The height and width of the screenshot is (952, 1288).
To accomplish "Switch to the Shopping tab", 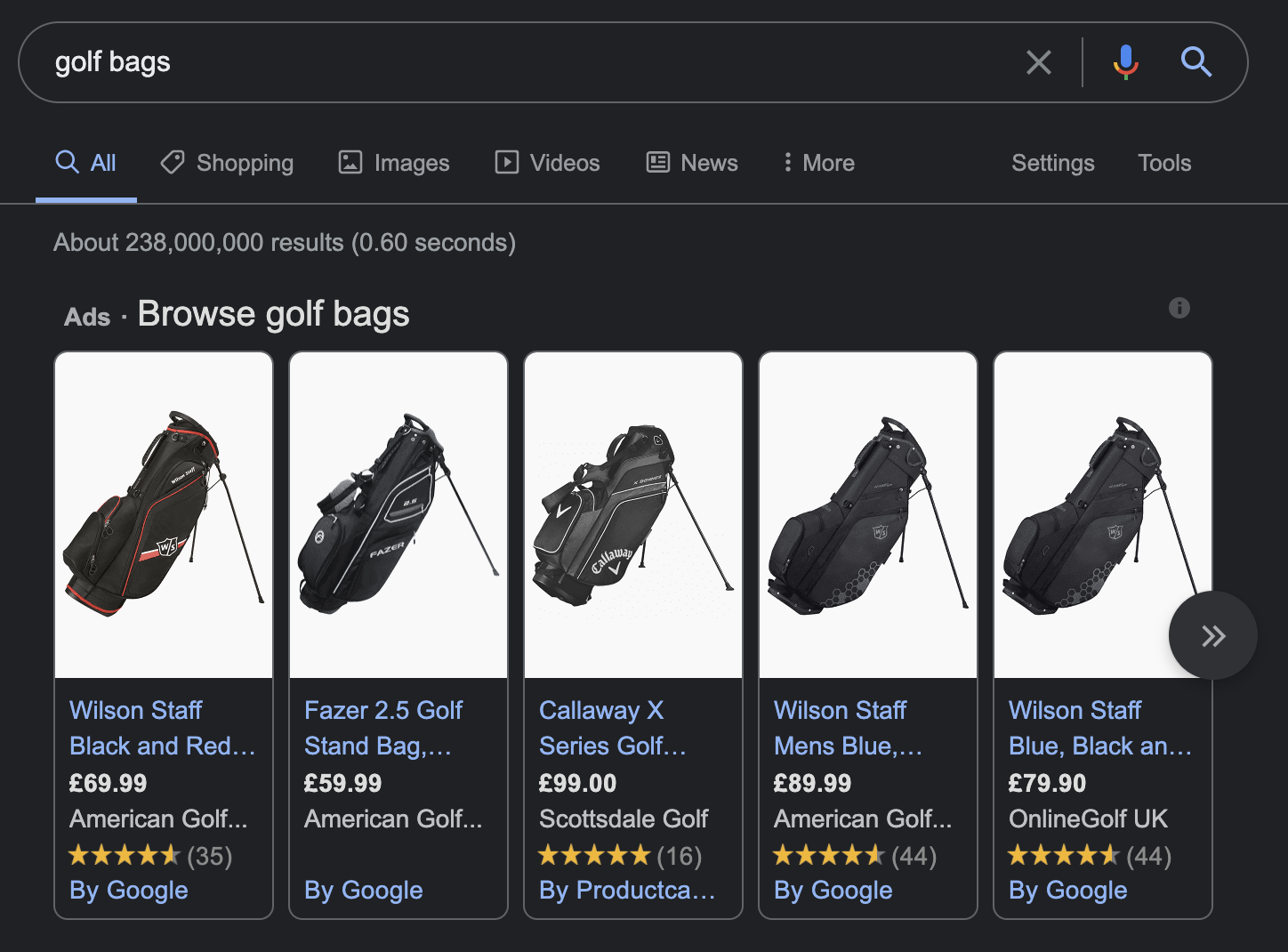I will [x=227, y=163].
